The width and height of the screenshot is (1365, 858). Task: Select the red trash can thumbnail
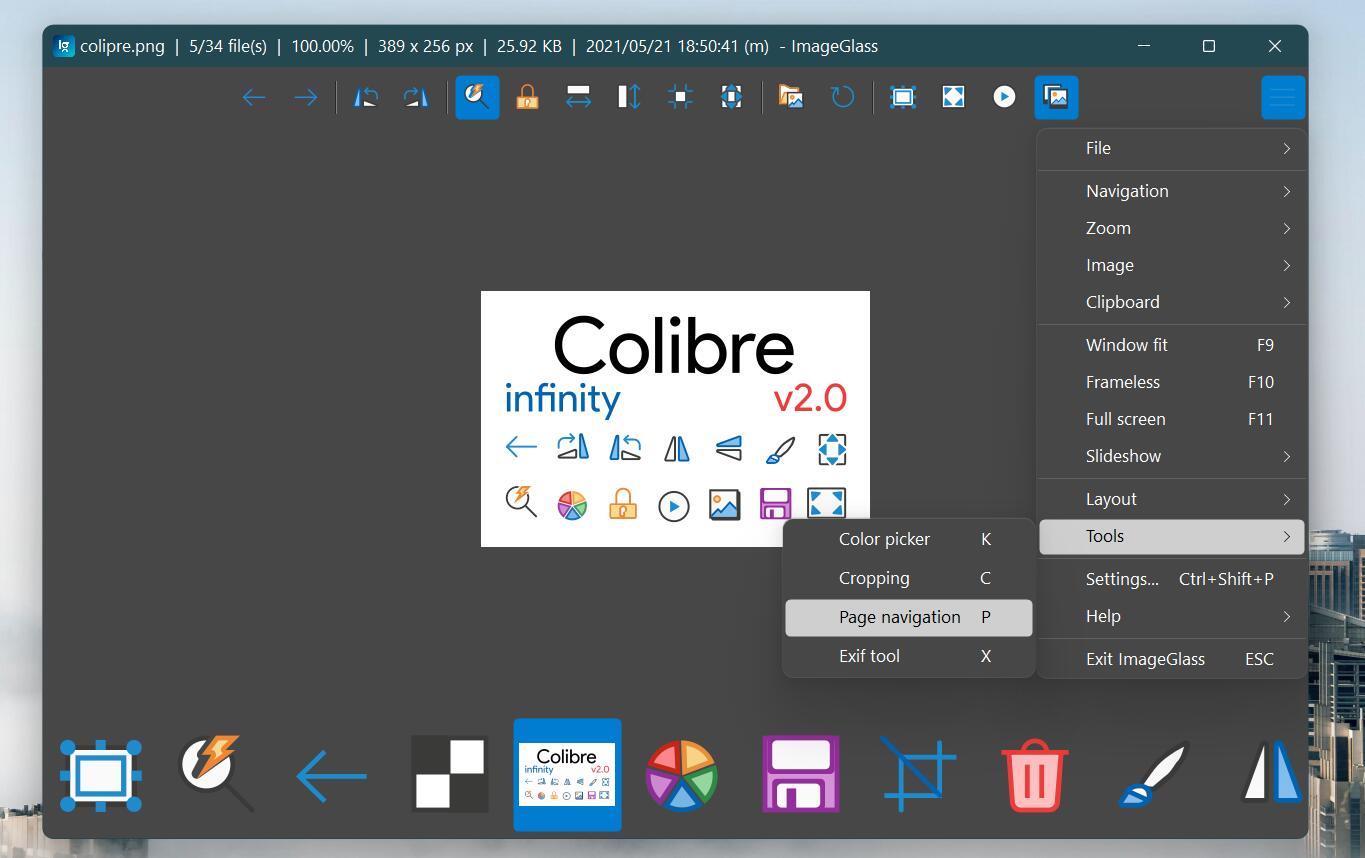(1035, 775)
